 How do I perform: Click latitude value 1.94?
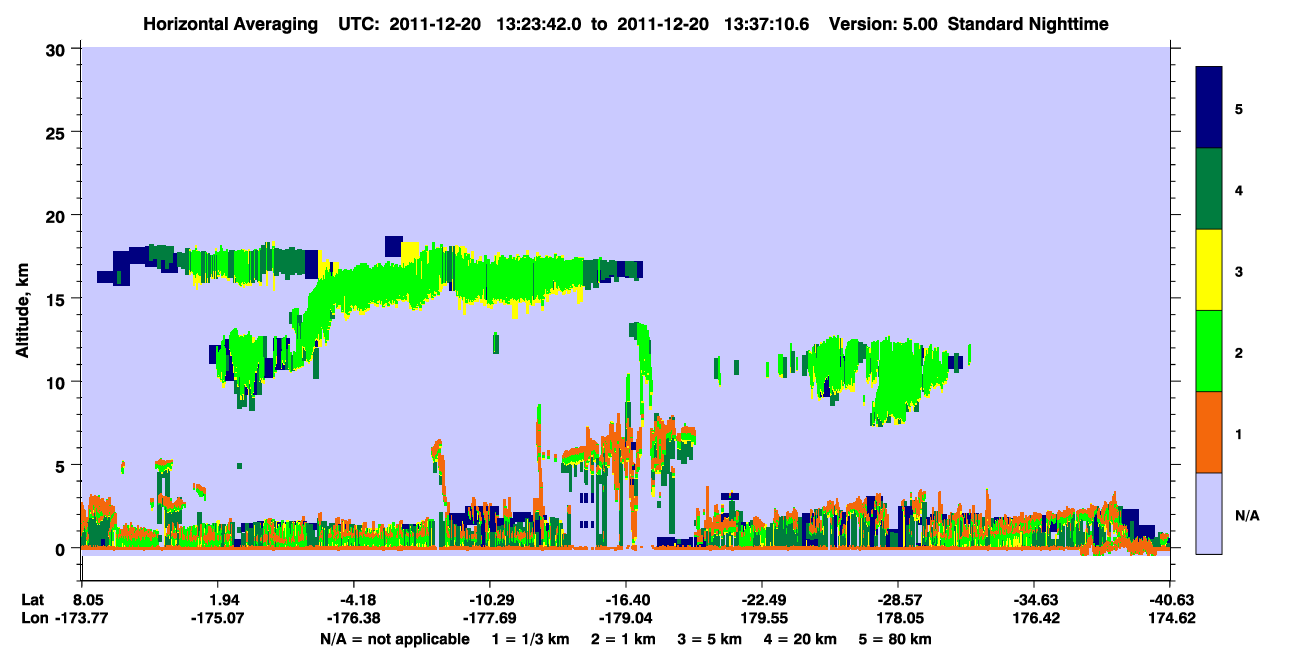pos(220,600)
